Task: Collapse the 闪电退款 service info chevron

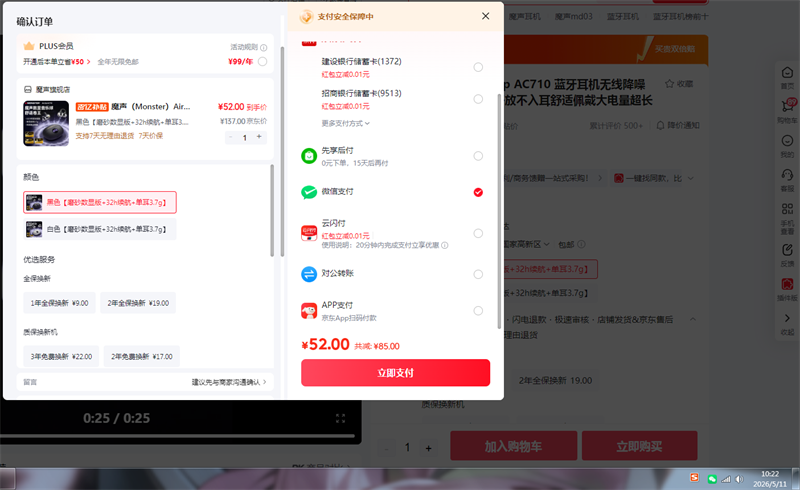Action: (693, 319)
